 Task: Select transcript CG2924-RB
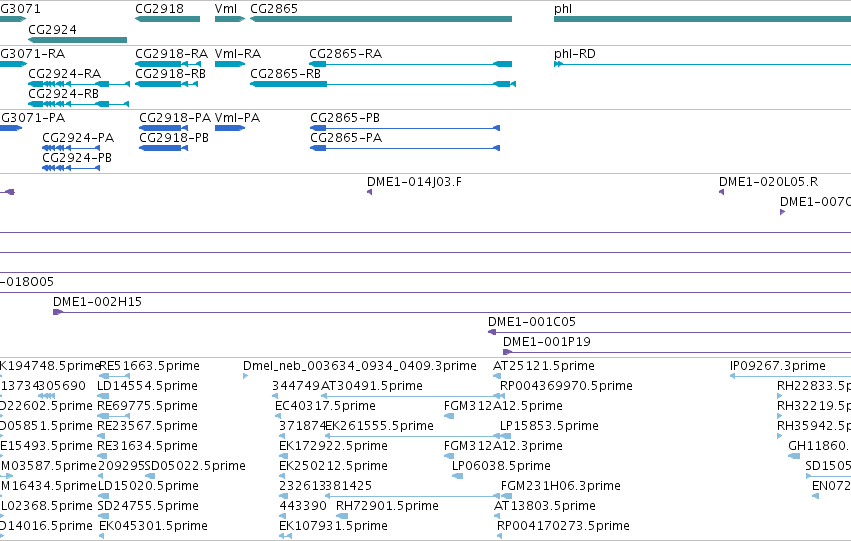(78, 104)
